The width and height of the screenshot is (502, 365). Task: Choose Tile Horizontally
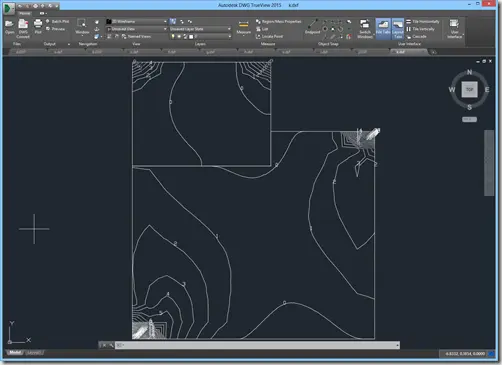[x=423, y=21]
